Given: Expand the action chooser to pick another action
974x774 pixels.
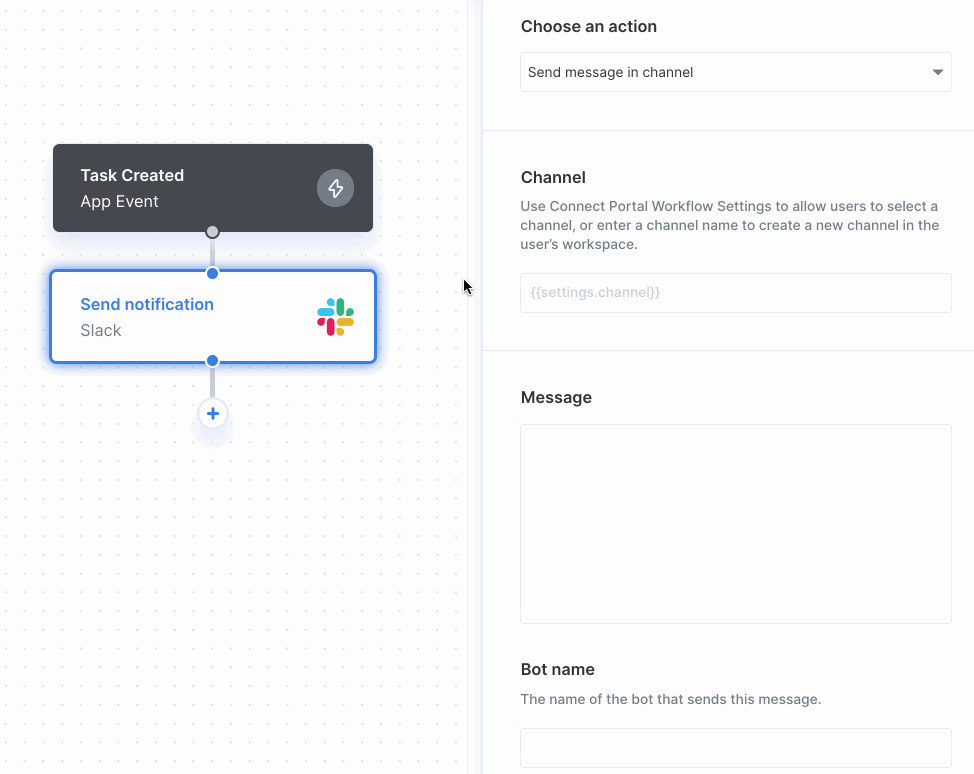Looking at the screenshot, I should (x=736, y=72).
